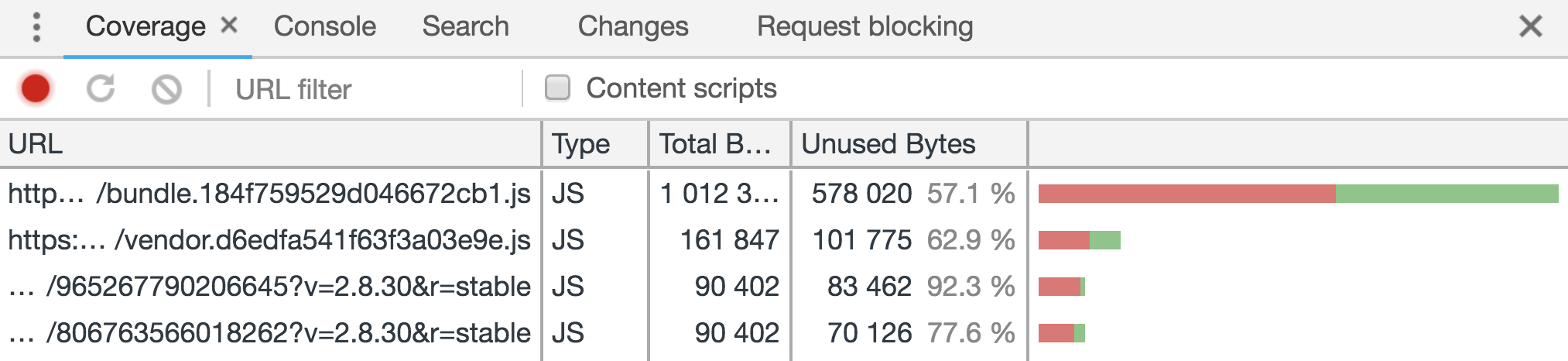Switch to the Search tab
1568x361 pixels.
point(465,27)
